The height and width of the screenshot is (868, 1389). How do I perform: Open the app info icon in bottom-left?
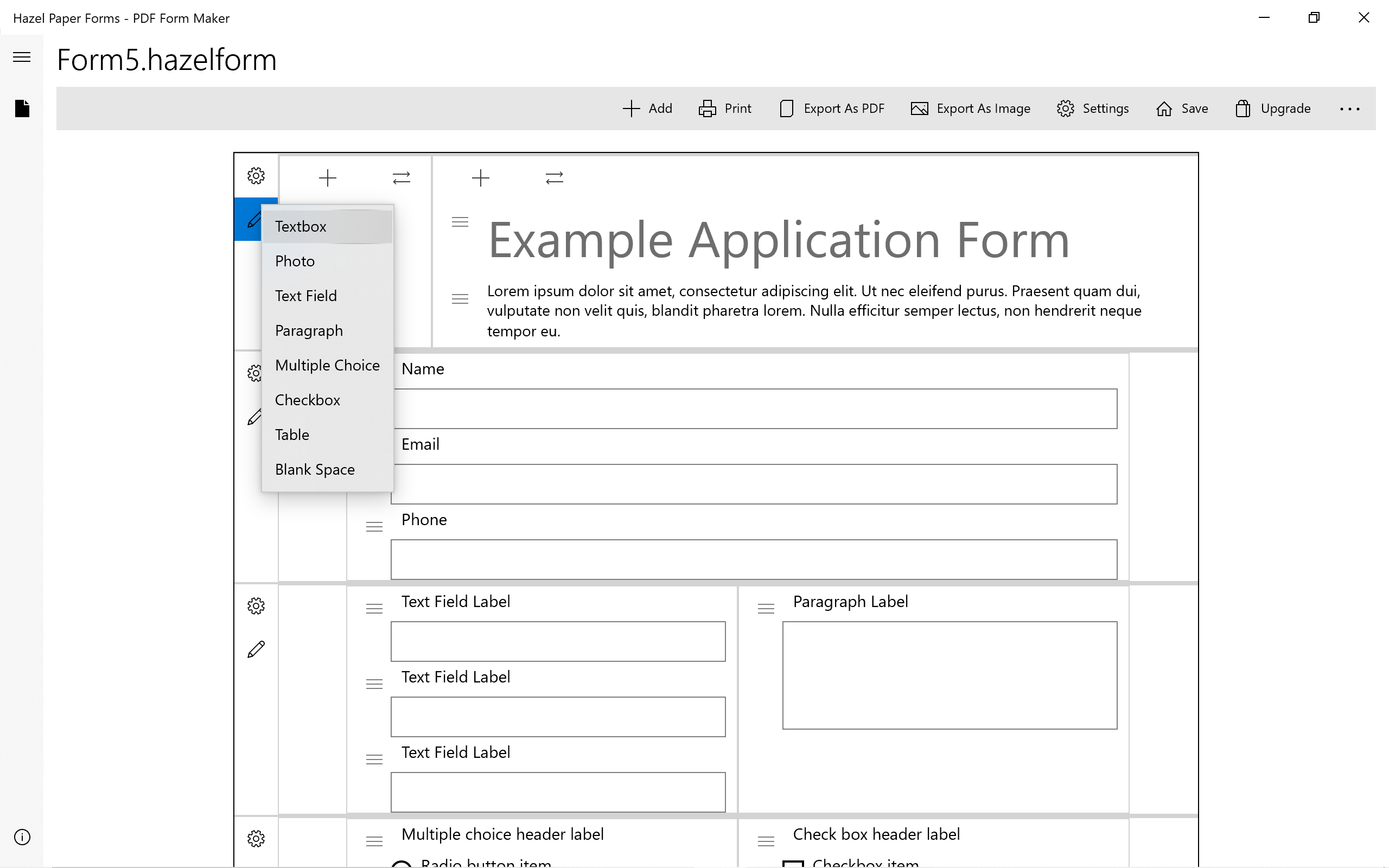click(22, 837)
